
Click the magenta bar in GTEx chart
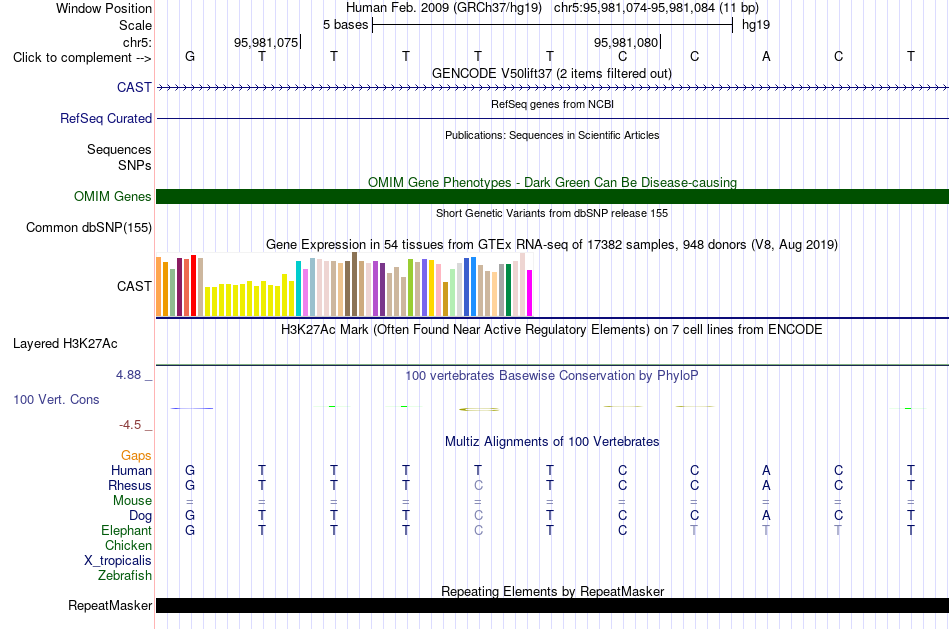click(x=530, y=293)
